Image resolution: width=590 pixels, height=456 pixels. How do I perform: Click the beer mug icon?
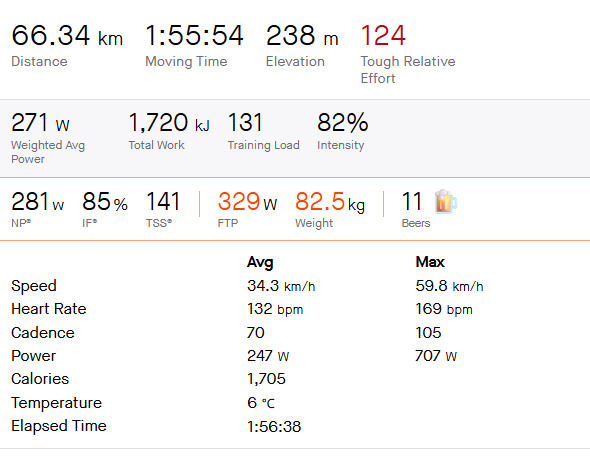click(446, 201)
